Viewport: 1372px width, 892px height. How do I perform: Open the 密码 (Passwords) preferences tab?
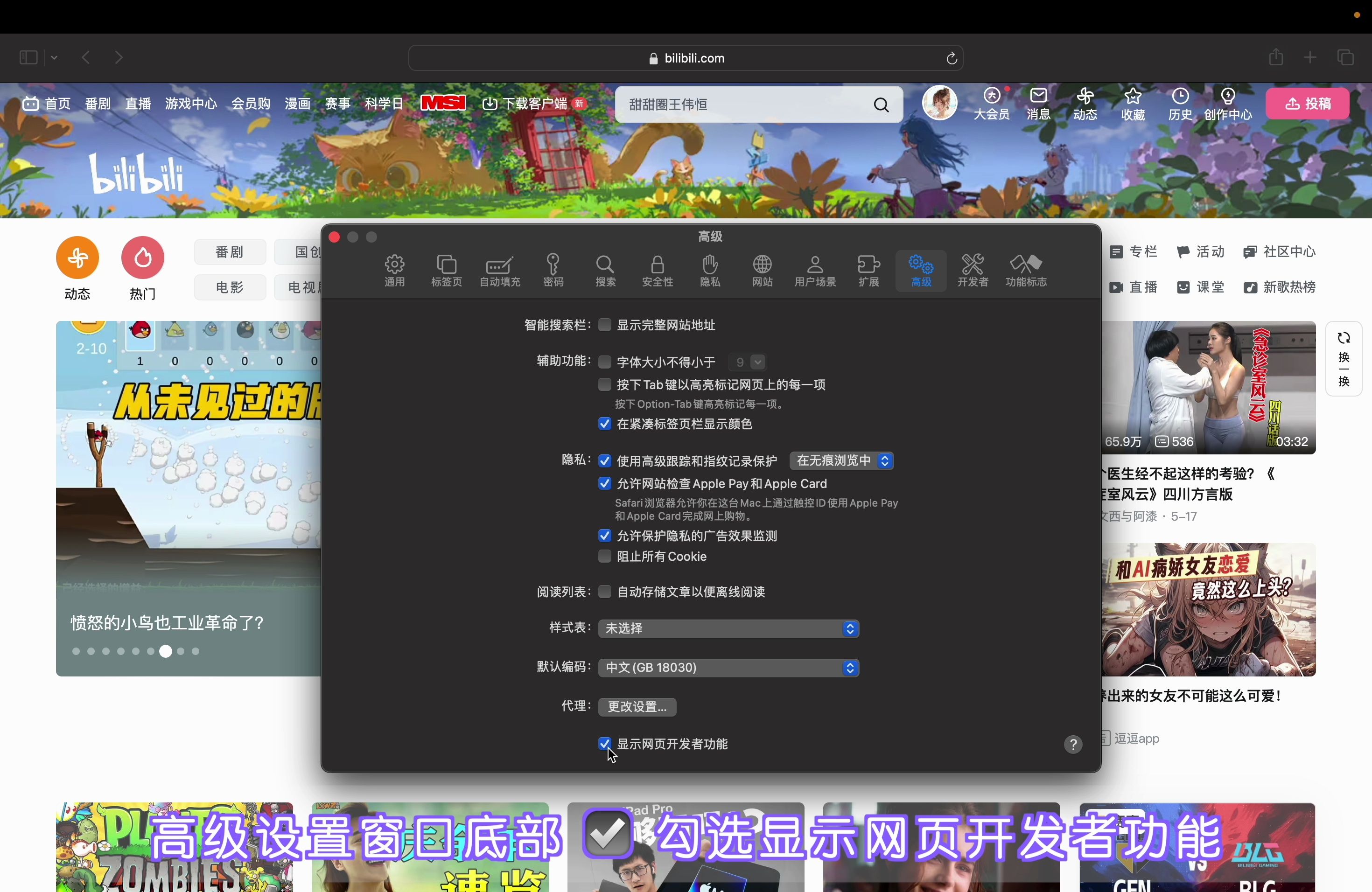pos(553,270)
